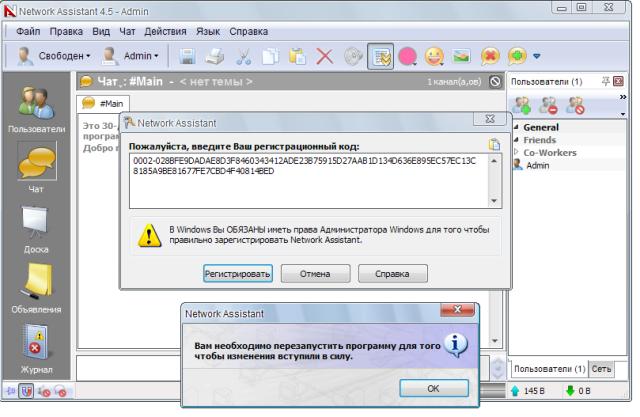This screenshot has height=417, width=640.
Task: Click the chat message input field
Action: tap(130, 368)
